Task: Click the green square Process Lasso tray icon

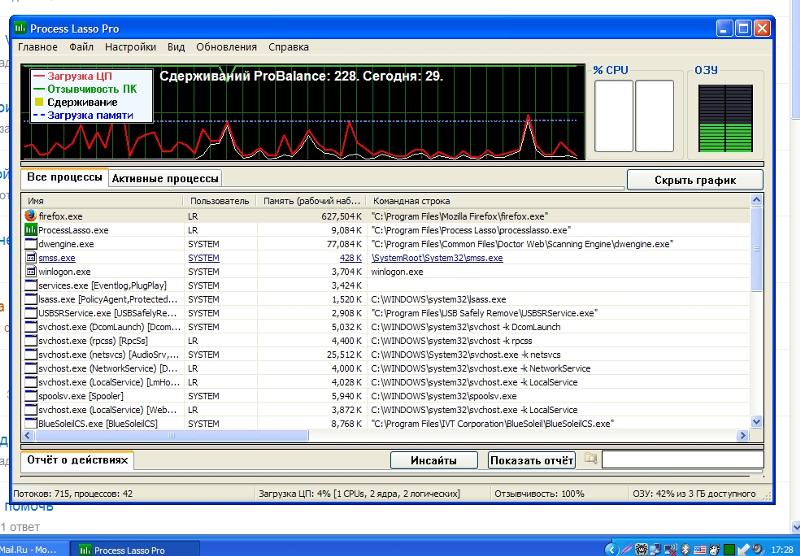Action: (729, 550)
